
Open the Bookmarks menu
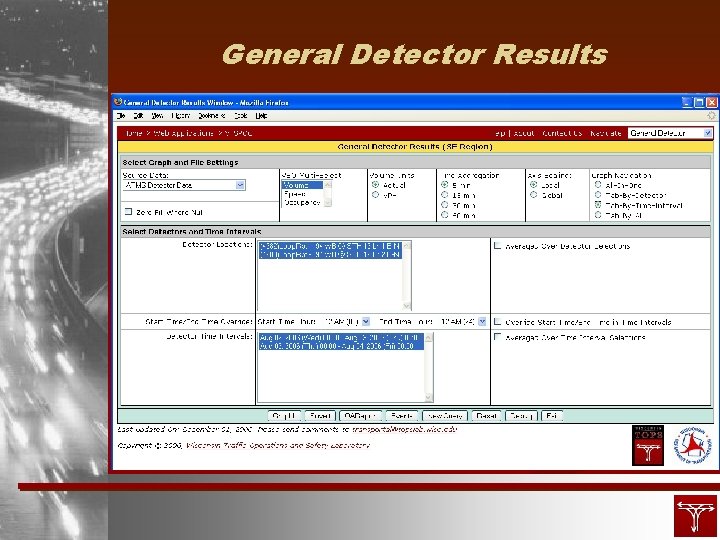click(x=212, y=116)
